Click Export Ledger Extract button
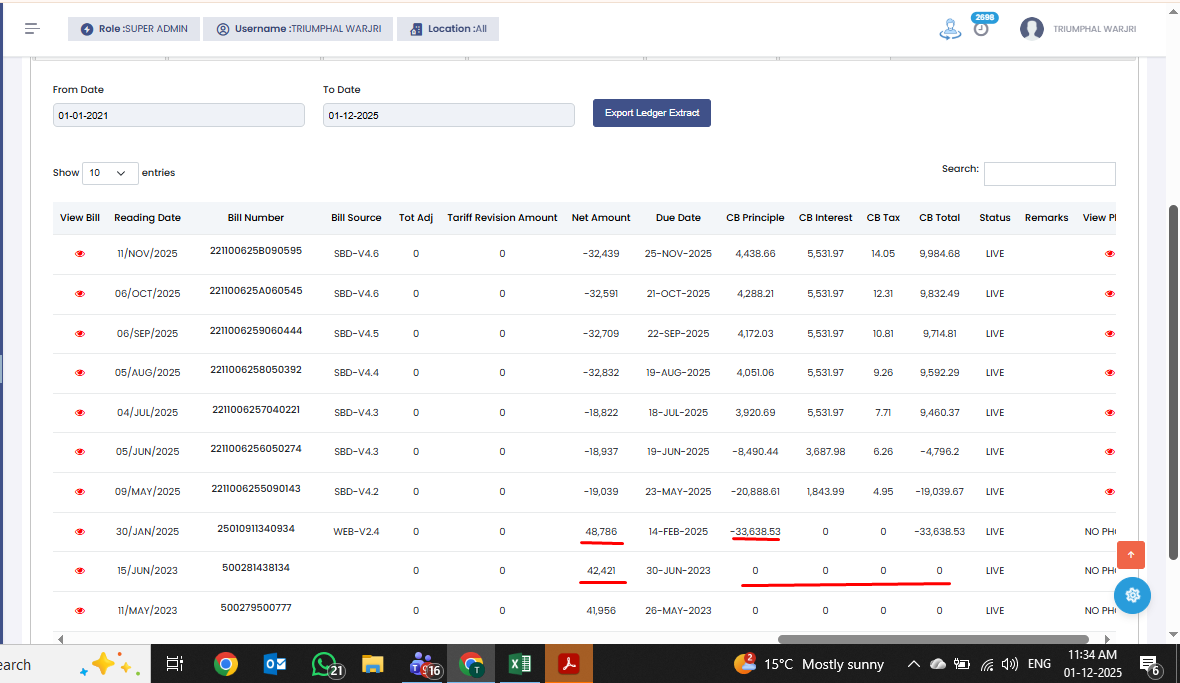Image resolution: width=1180 pixels, height=683 pixels. tap(651, 113)
